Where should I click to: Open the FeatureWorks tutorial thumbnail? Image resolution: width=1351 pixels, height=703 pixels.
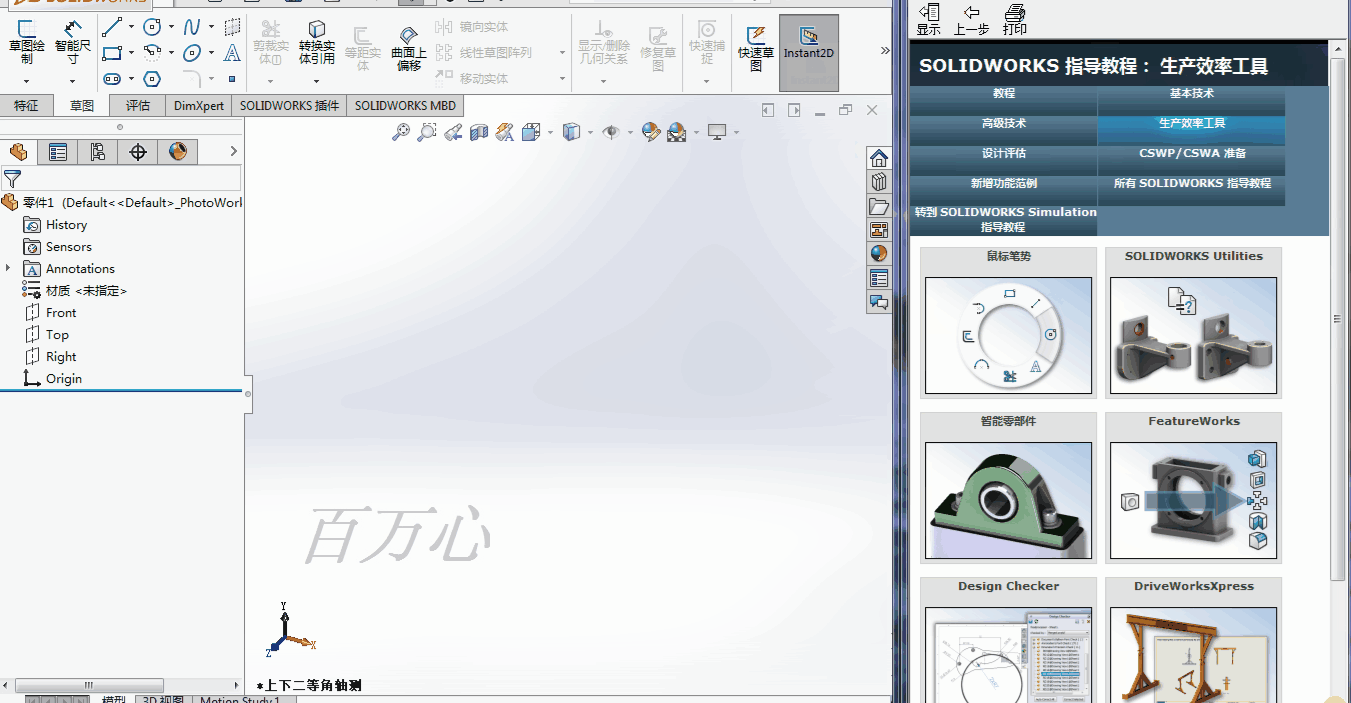click(1193, 500)
